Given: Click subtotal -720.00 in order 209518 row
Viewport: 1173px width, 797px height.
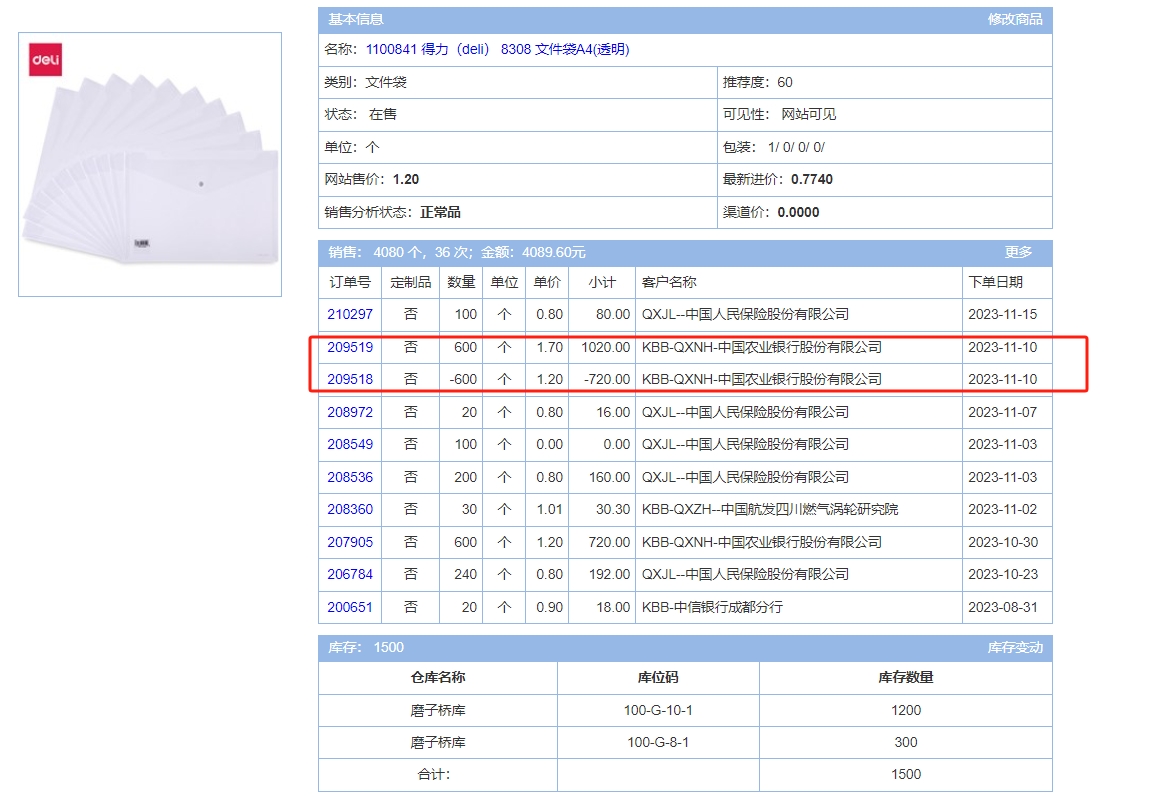Looking at the screenshot, I should pyautogui.click(x=607, y=379).
